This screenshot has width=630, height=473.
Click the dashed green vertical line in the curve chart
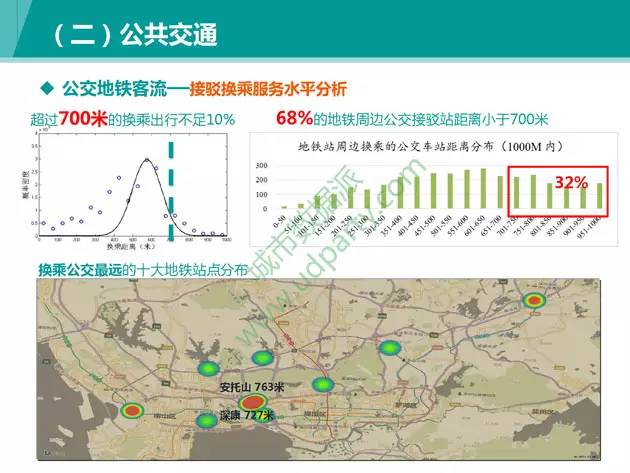point(171,191)
